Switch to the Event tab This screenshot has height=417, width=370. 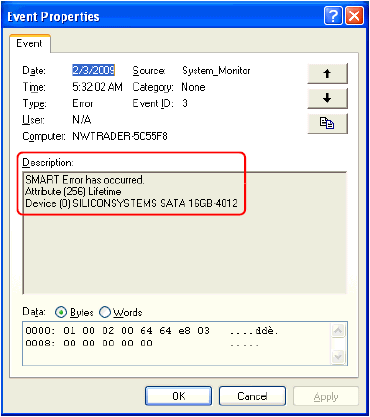tap(29, 43)
